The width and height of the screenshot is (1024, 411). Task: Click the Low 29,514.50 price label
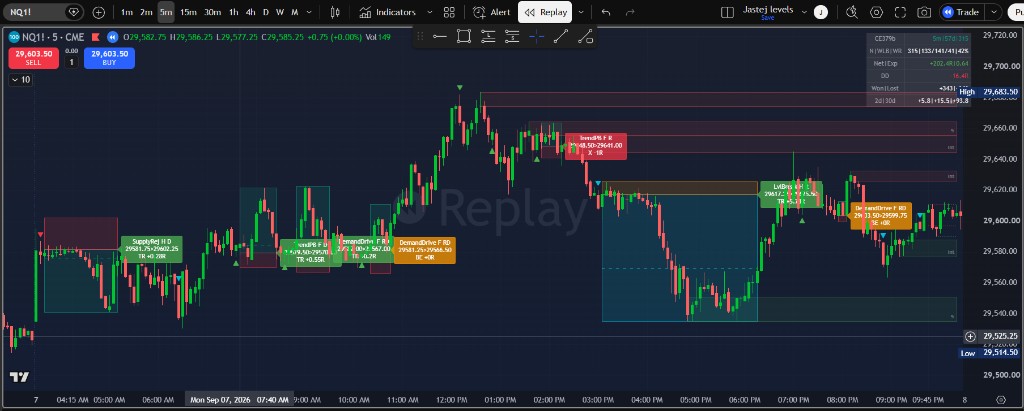987,353
